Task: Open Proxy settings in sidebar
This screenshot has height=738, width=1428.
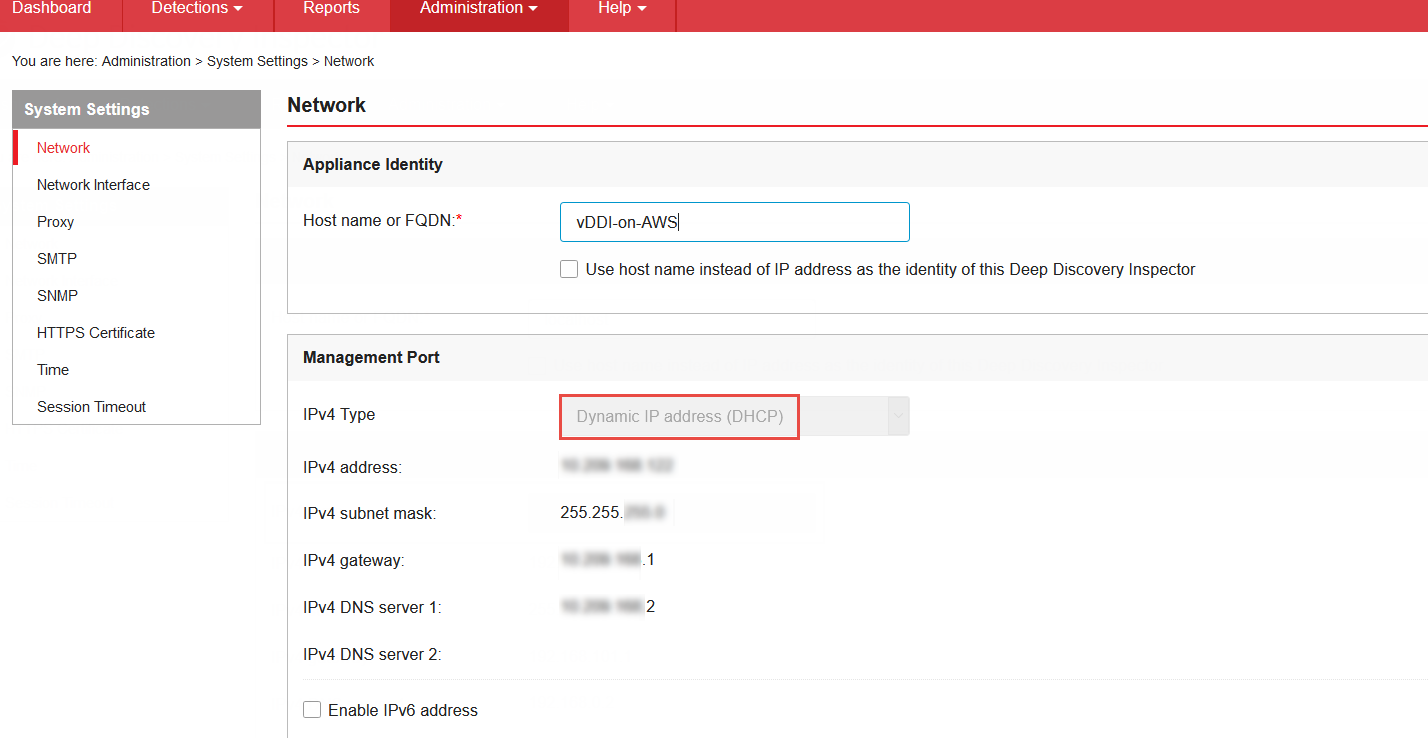Action: point(56,222)
